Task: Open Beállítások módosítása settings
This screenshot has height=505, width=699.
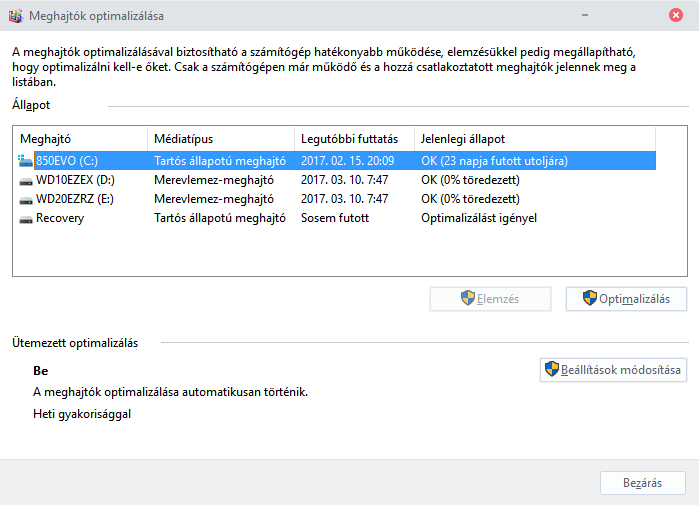Action: (x=612, y=370)
